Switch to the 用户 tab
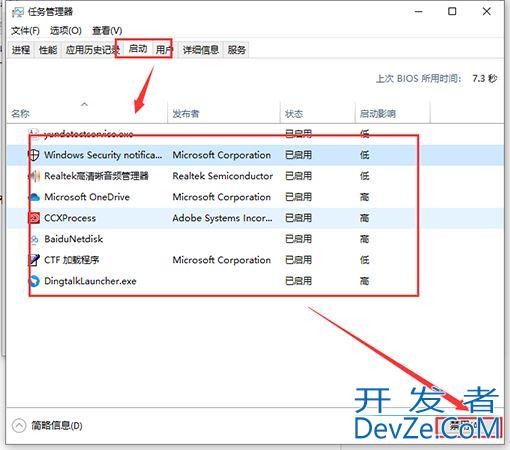Viewport: 510px width, 450px height. pyautogui.click(x=164, y=50)
